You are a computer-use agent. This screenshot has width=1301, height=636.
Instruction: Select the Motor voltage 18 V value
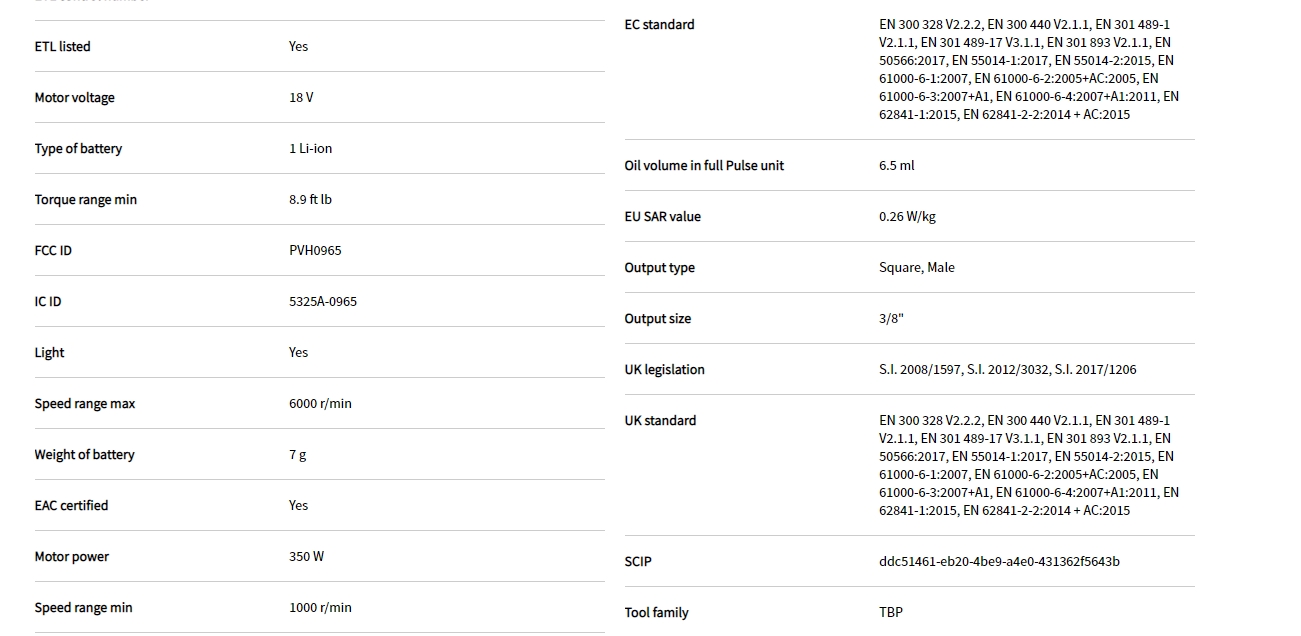[301, 98]
